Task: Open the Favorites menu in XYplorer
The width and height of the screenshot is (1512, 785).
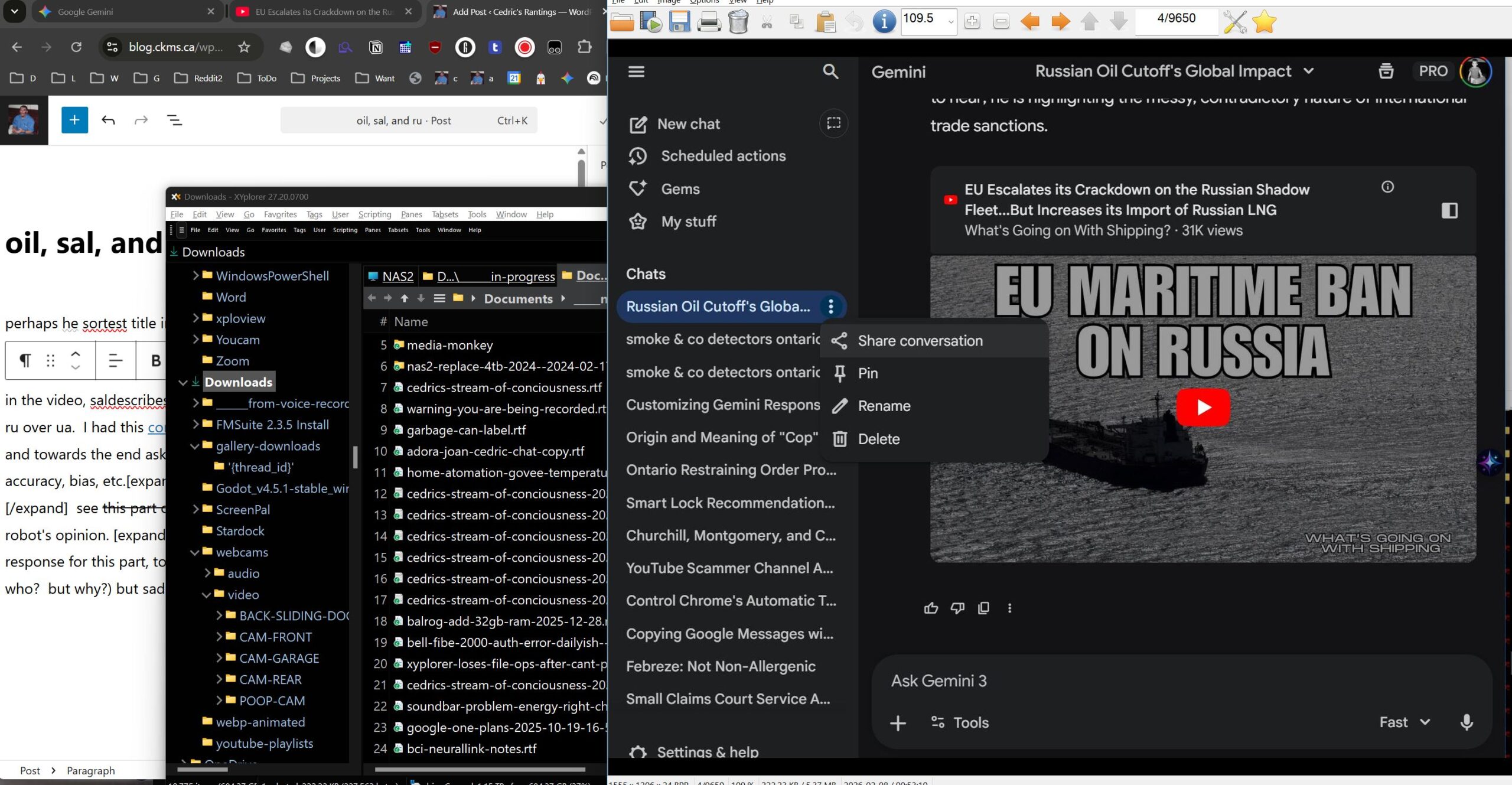Action: tap(280, 214)
